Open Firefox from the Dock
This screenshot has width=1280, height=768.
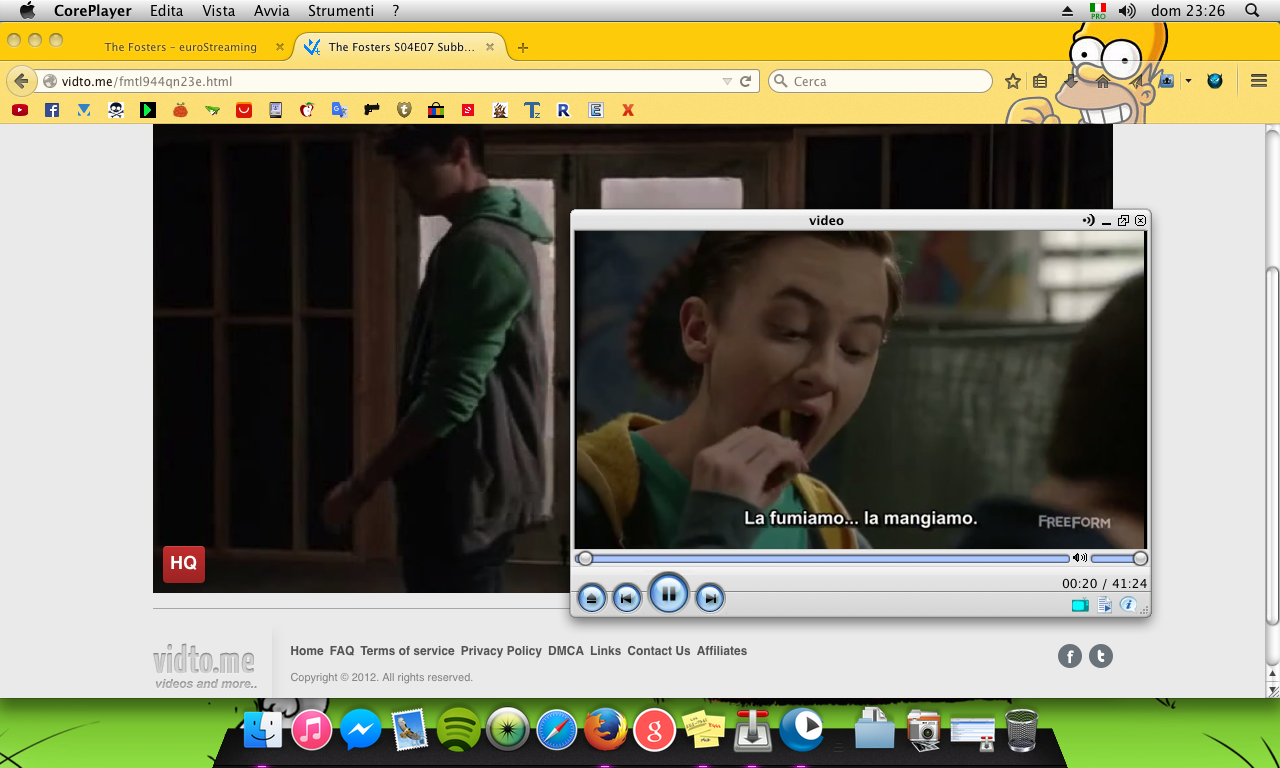[605, 729]
